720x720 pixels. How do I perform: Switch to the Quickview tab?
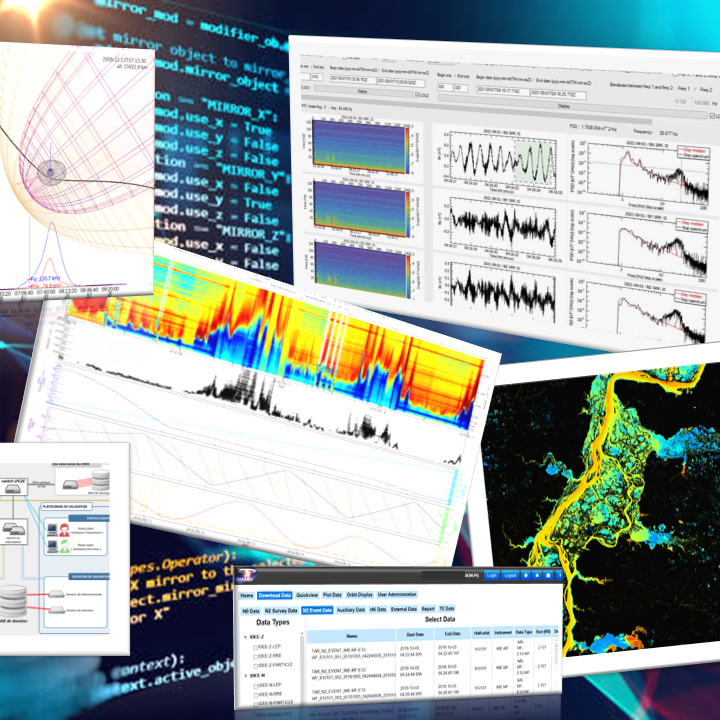tap(307, 595)
